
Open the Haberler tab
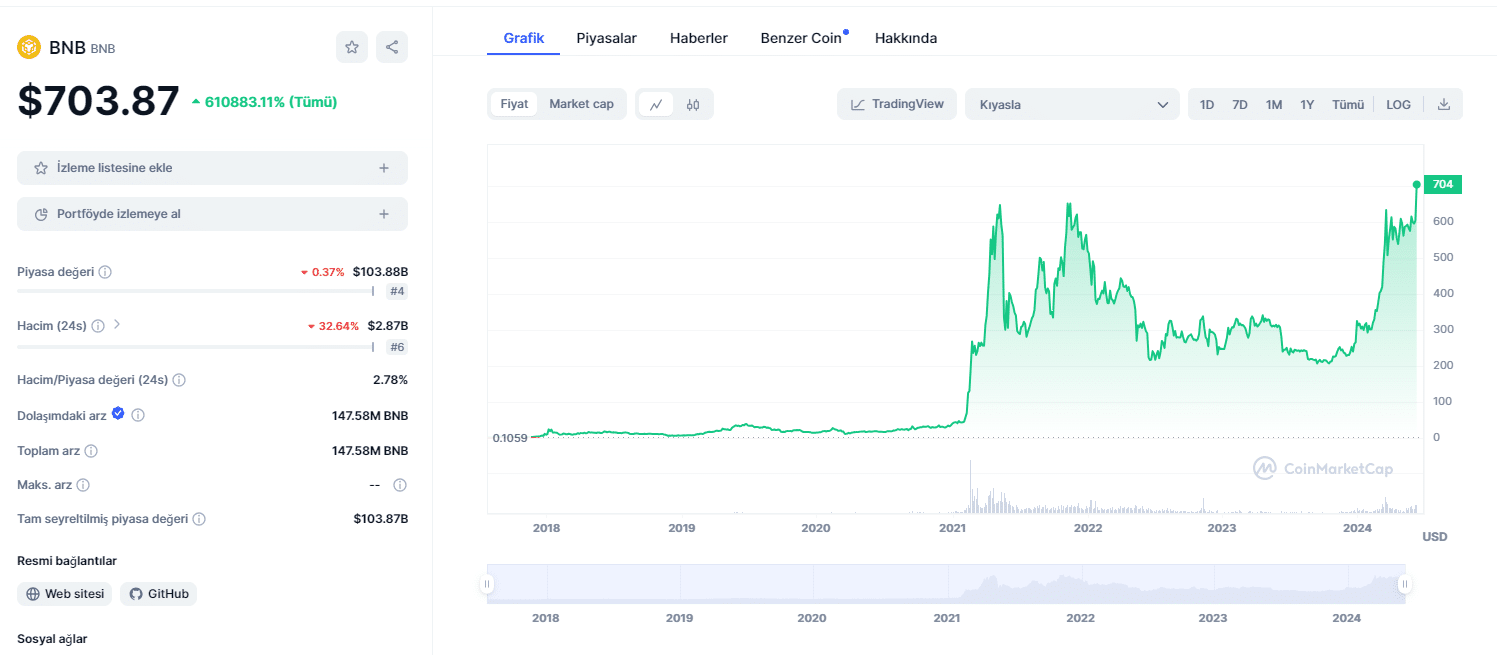tap(698, 38)
